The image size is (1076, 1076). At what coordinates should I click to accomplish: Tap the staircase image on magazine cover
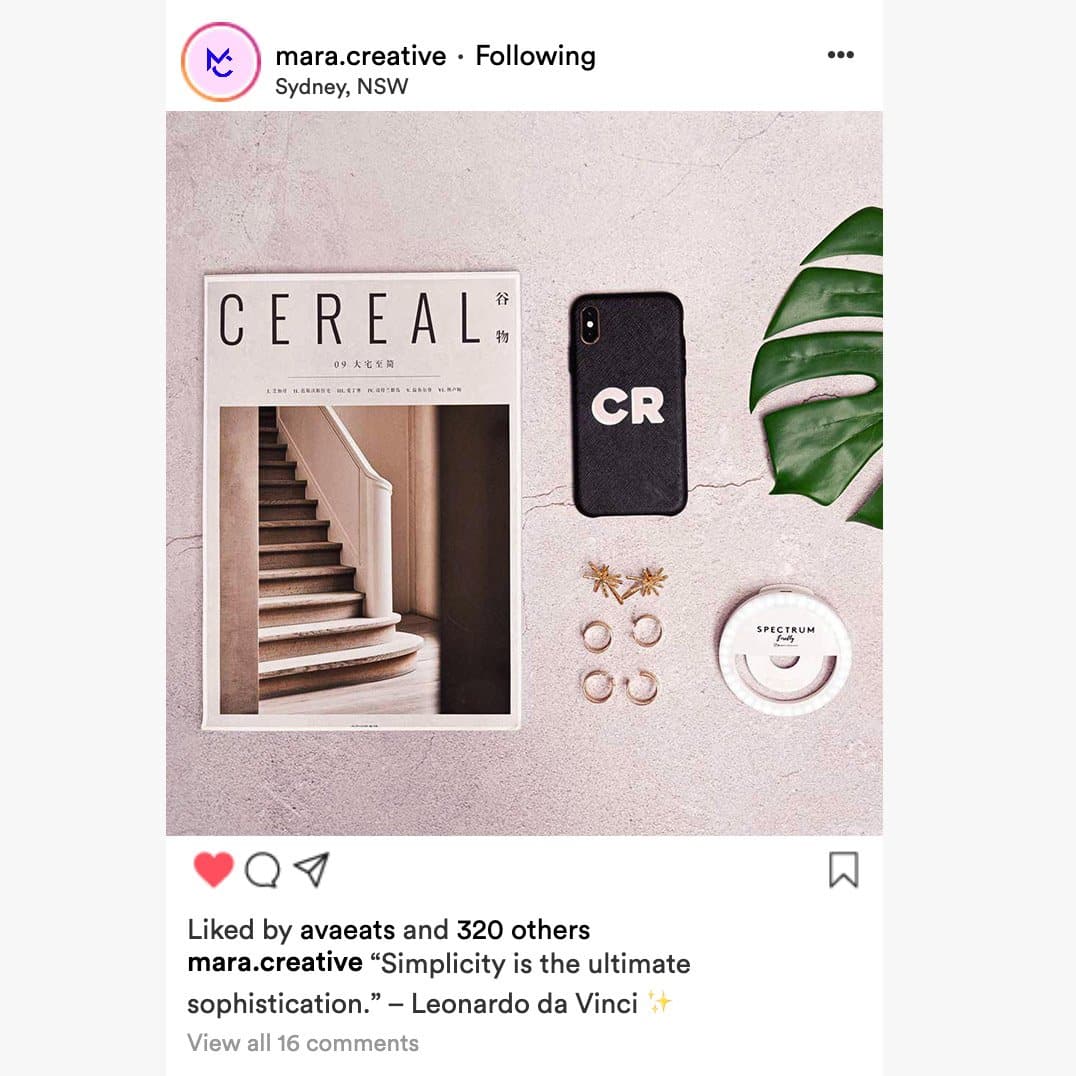click(x=364, y=560)
